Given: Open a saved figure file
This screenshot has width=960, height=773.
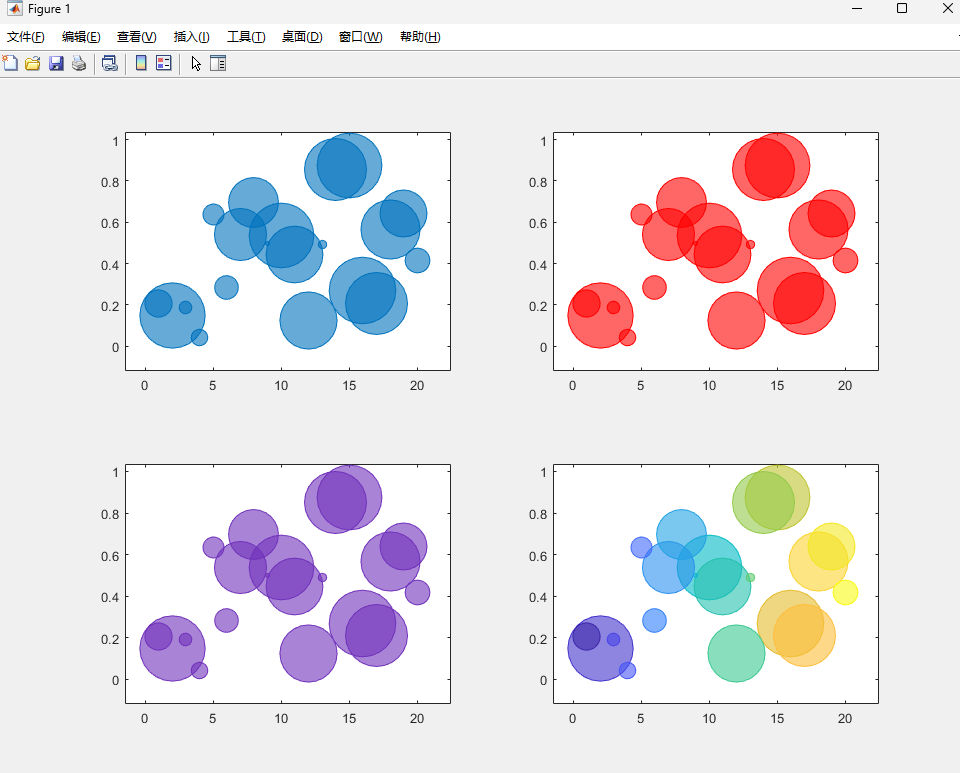Looking at the screenshot, I should (x=32, y=63).
